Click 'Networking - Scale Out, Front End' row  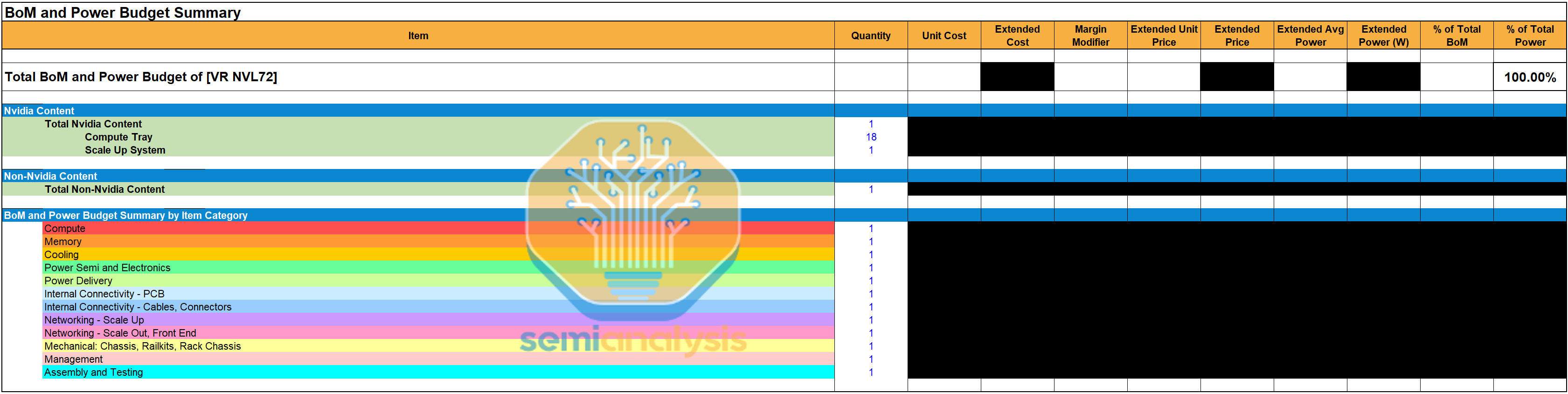point(438,333)
